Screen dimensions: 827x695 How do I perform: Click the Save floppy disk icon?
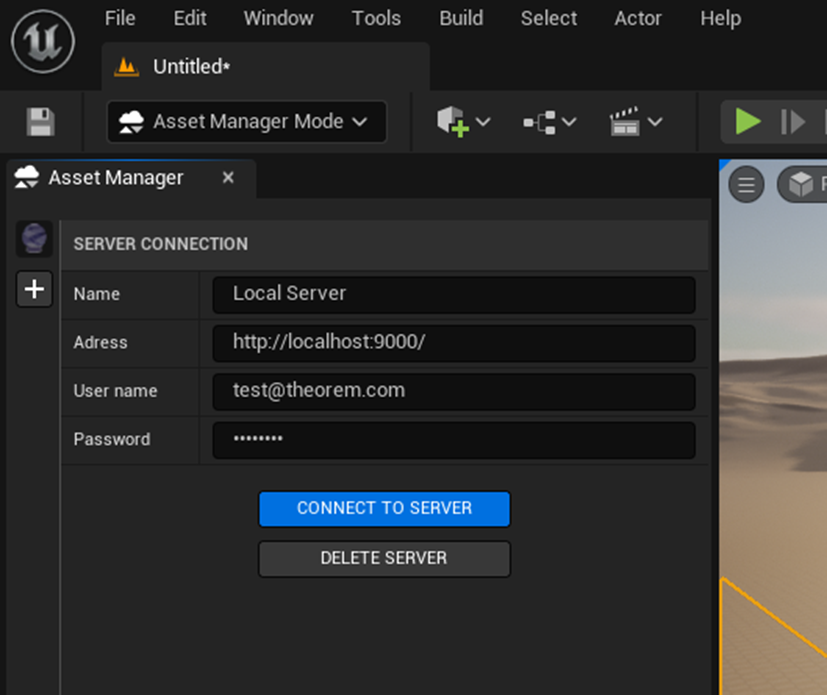pos(40,122)
